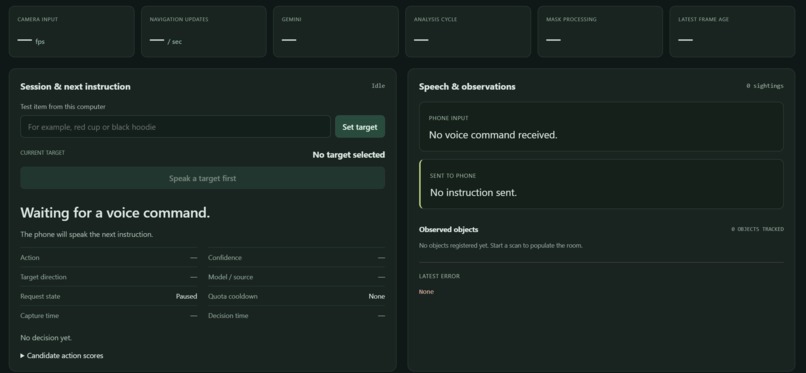Click the Gemini stat card
The height and width of the screenshot is (373, 806).
tap(336, 31)
